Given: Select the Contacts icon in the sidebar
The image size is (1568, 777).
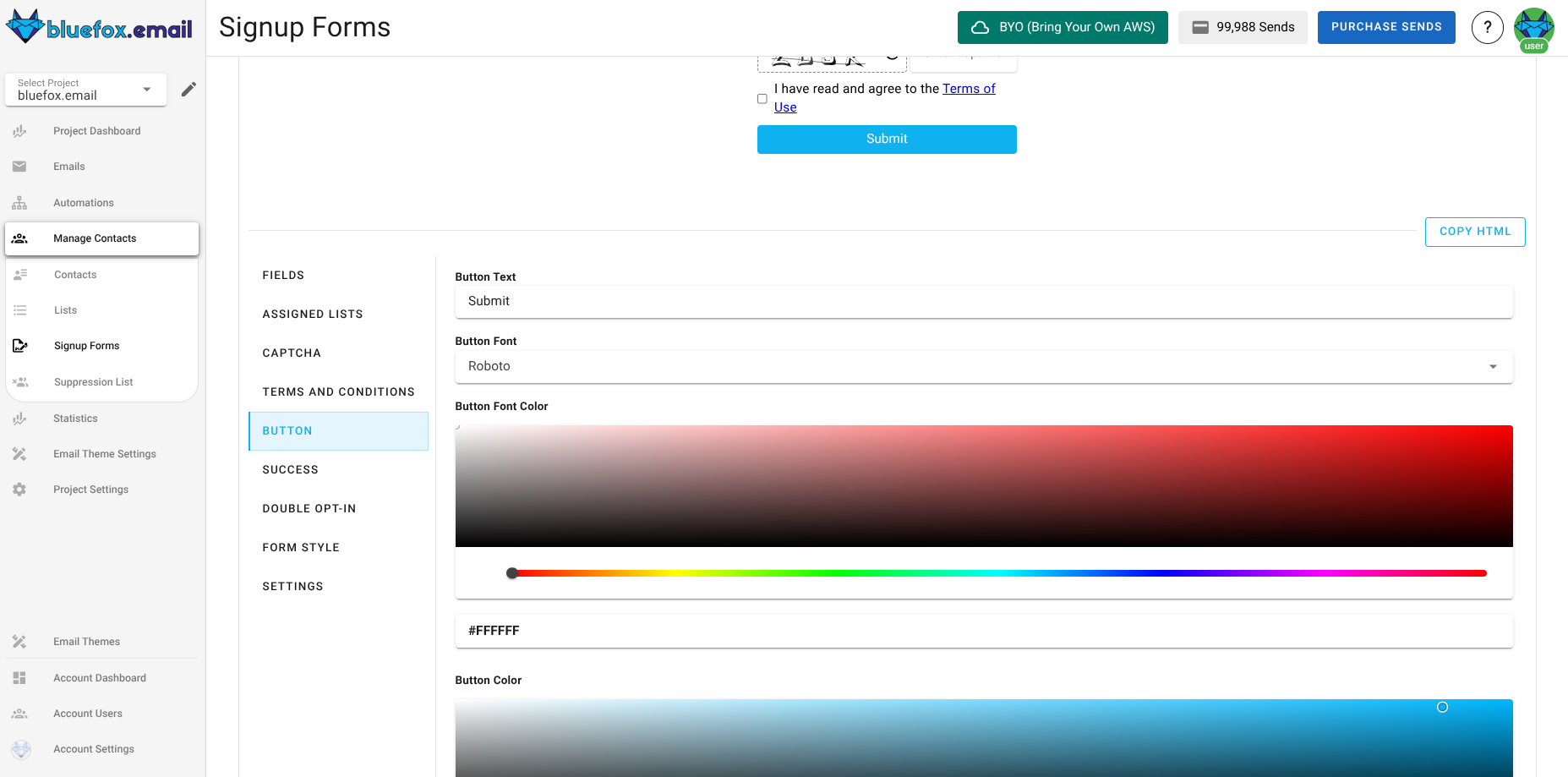Looking at the screenshot, I should [19, 274].
